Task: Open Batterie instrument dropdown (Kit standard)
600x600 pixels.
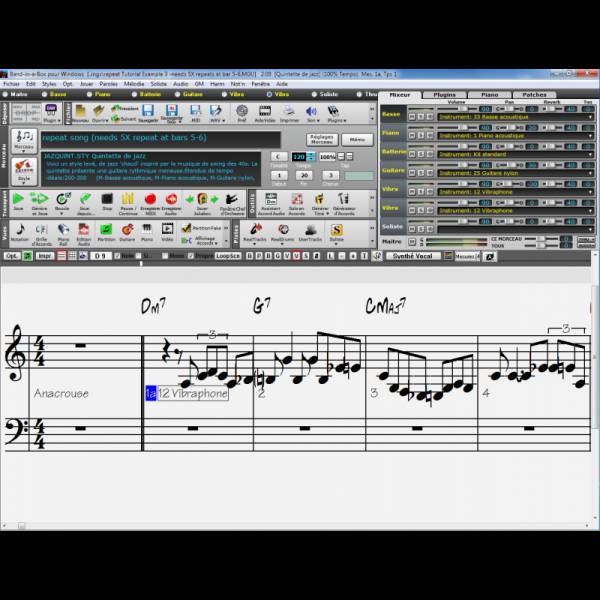Action: [516, 154]
